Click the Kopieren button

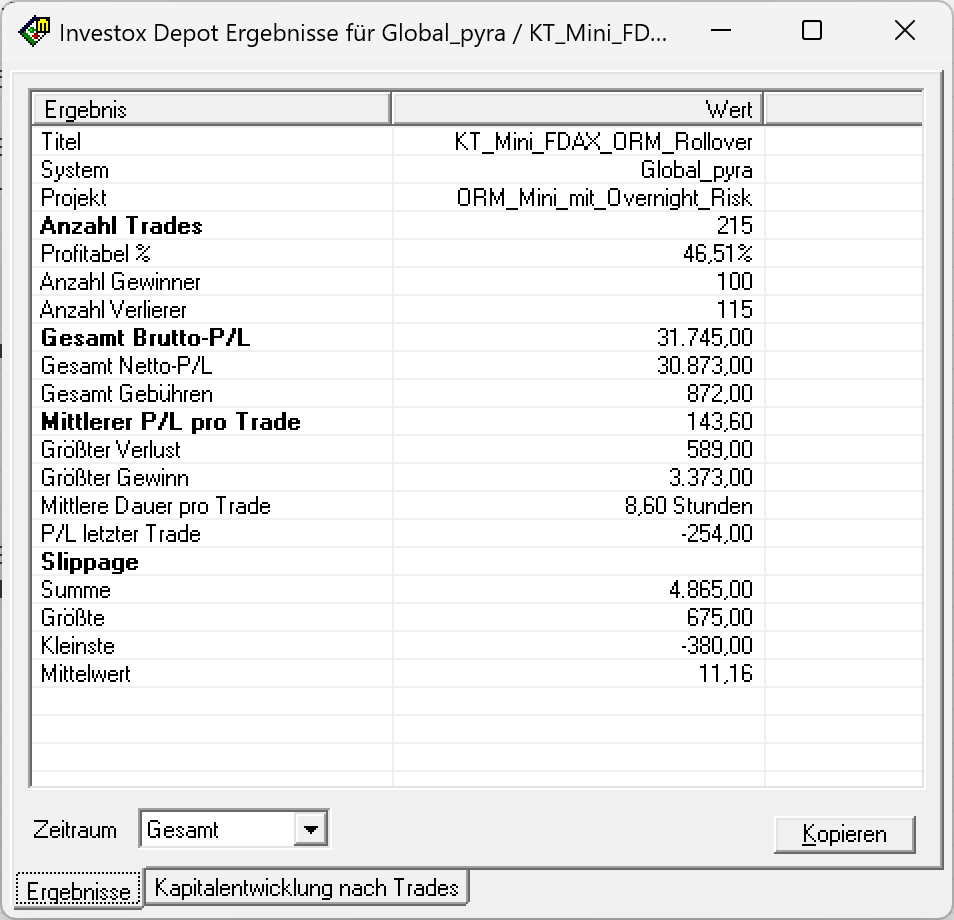844,834
